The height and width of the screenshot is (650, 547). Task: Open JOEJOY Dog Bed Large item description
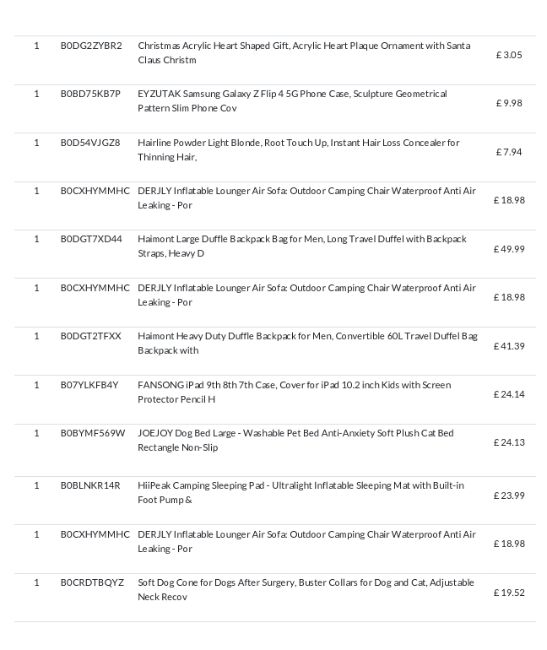295,440
